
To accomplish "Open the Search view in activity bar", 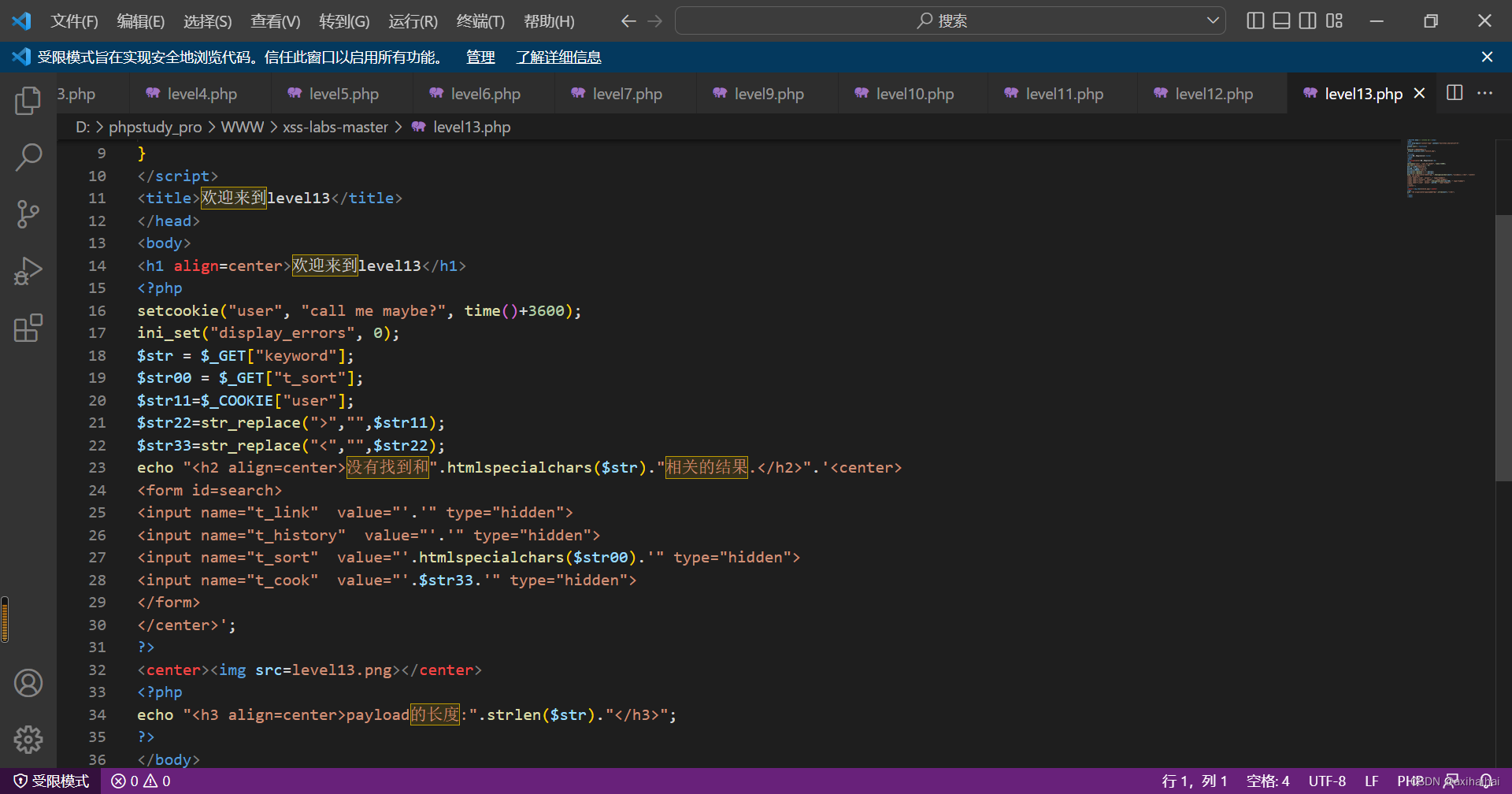I will [x=28, y=157].
